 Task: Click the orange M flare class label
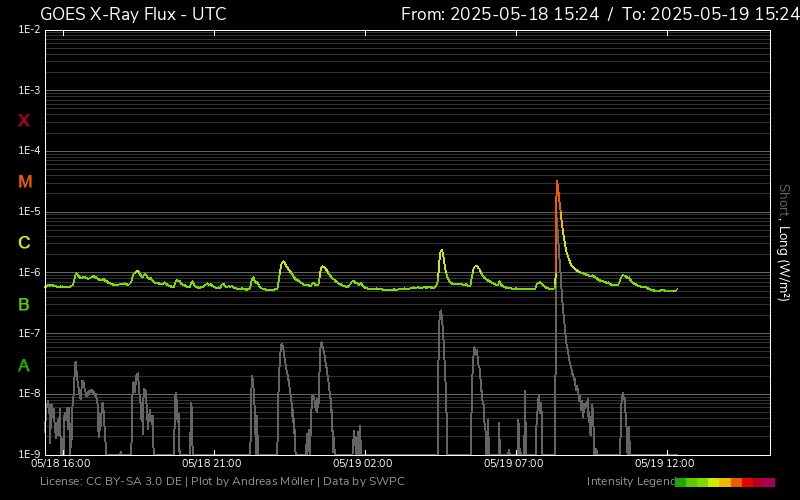point(25,182)
